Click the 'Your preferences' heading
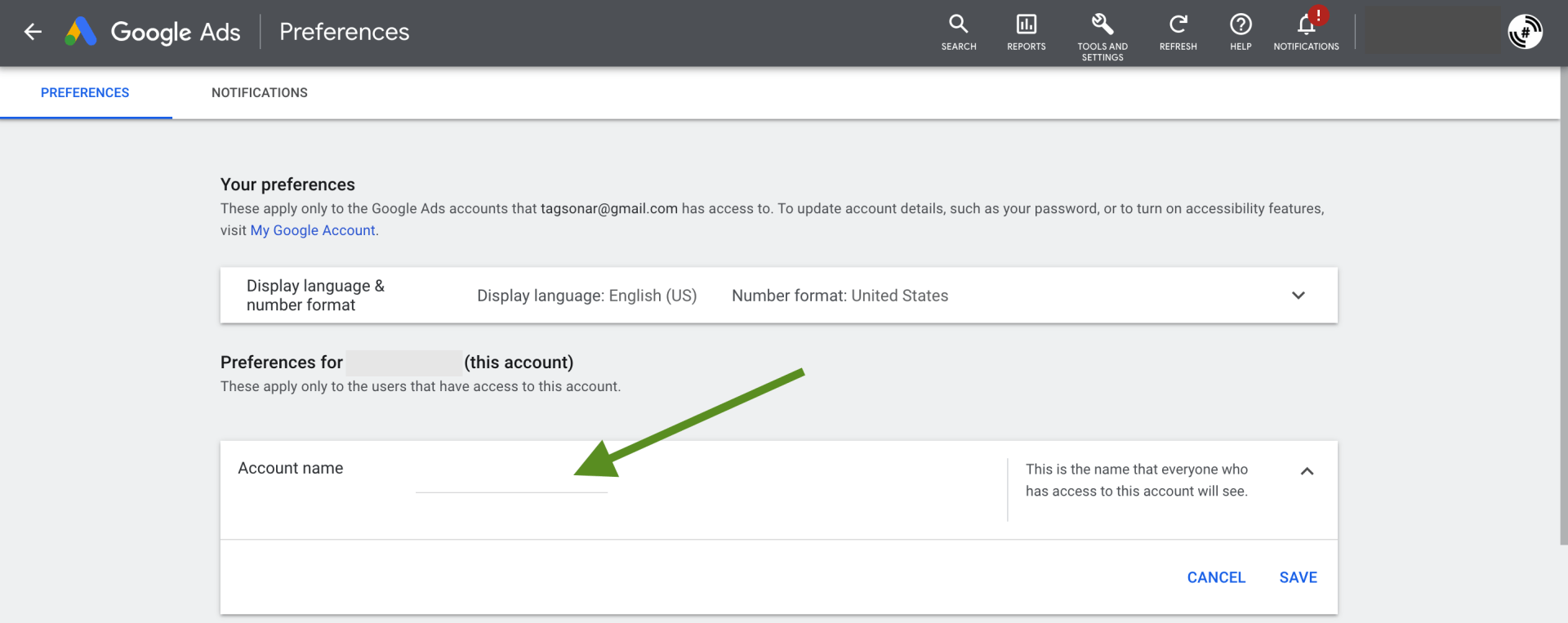Viewport: 1568px width, 623px height. tap(287, 185)
